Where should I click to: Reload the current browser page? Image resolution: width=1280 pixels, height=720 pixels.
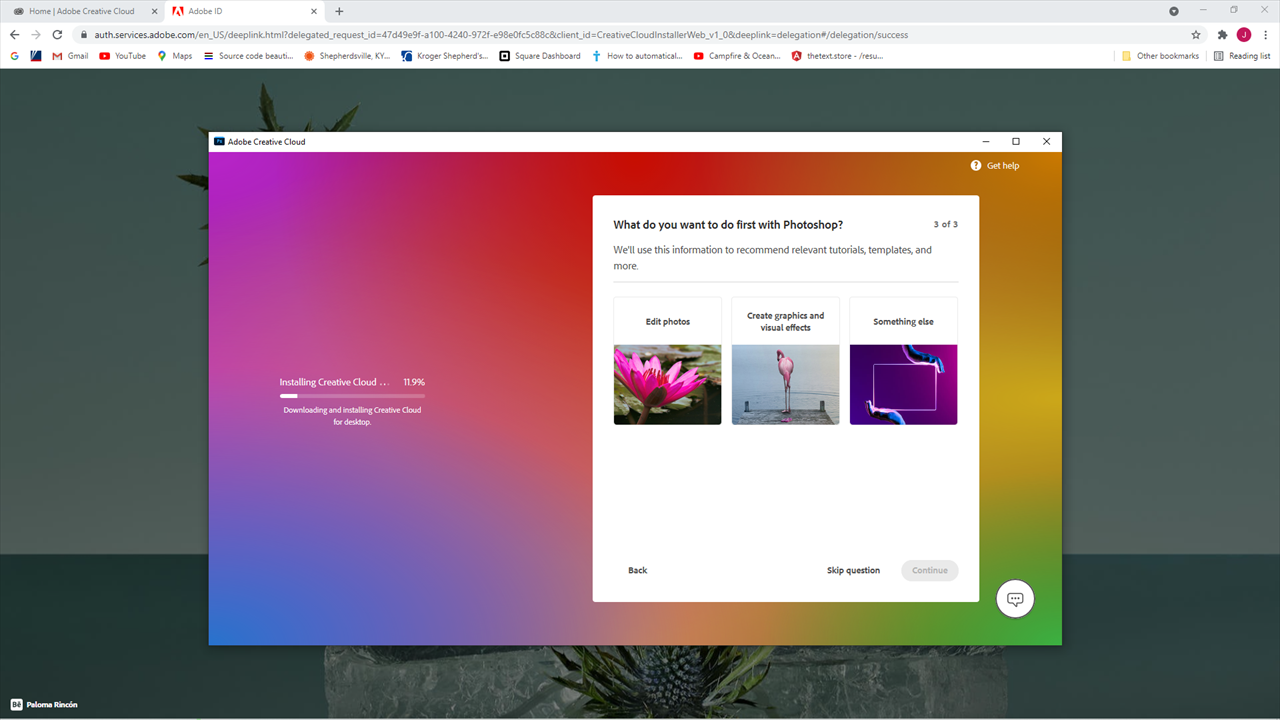click(57, 34)
